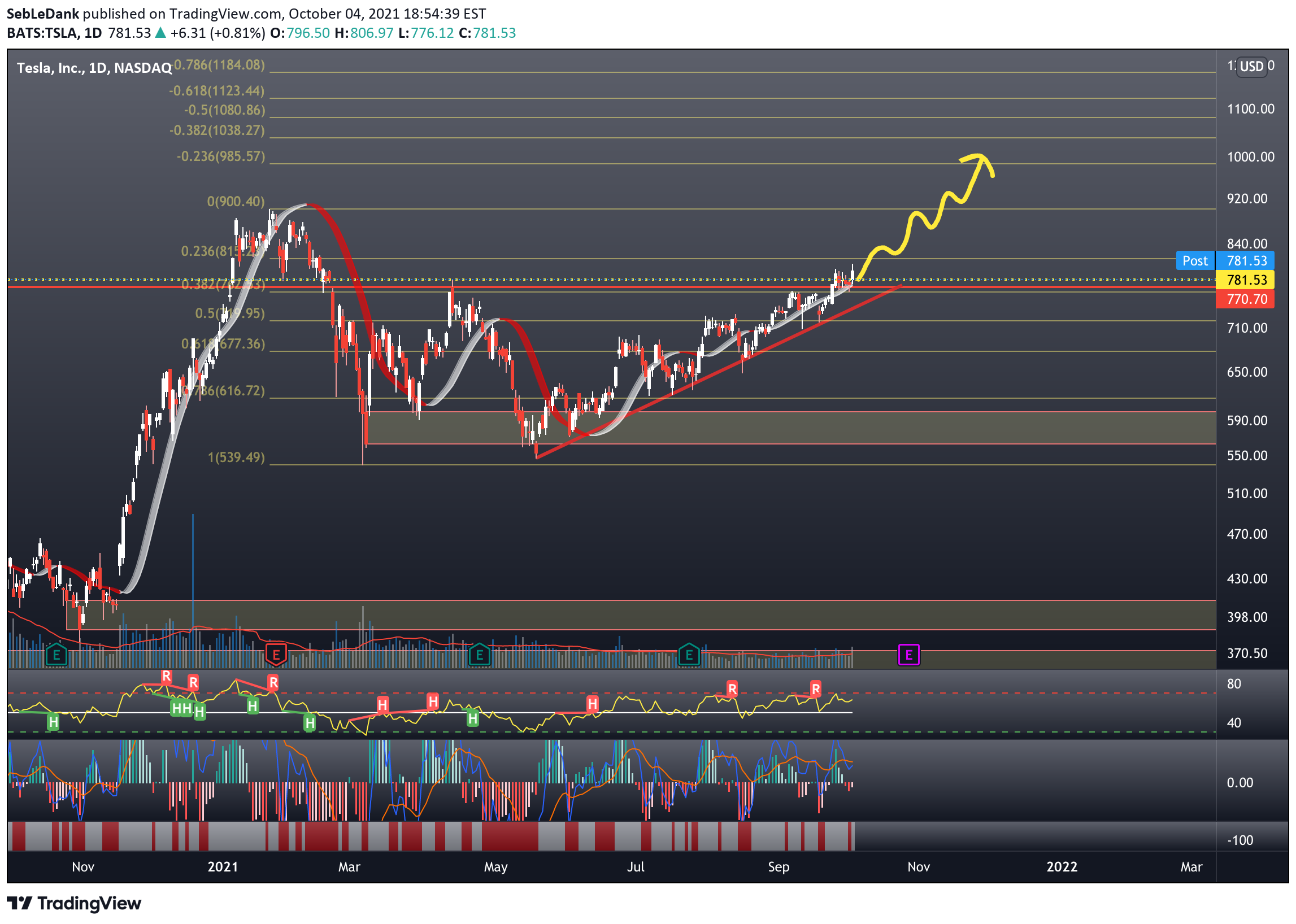Click the 590.00 price axis value
Image resolution: width=1296 pixels, height=924 pixels.
(x=1247, y=421)
